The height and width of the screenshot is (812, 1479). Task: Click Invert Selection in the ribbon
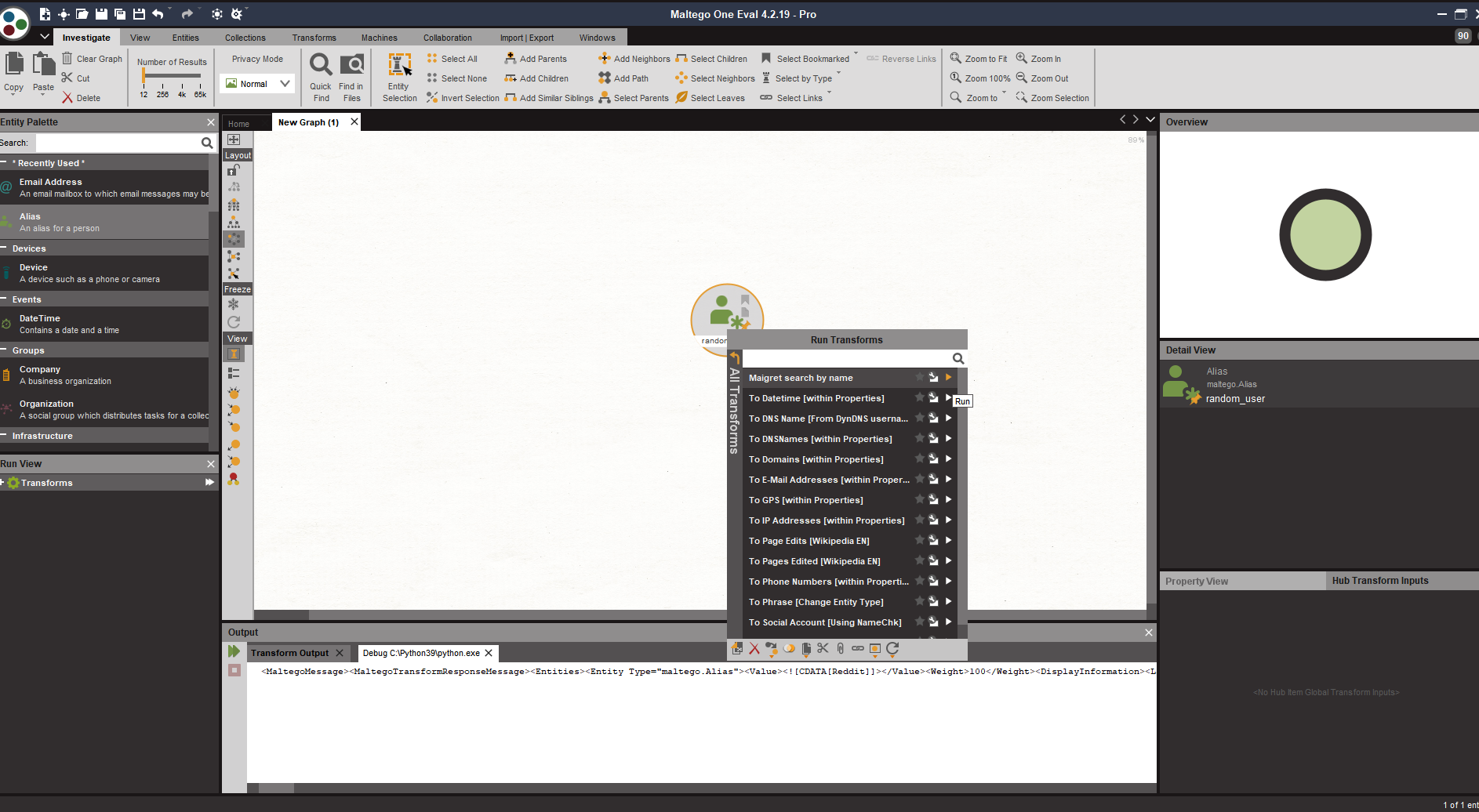(x=463, y=98)
